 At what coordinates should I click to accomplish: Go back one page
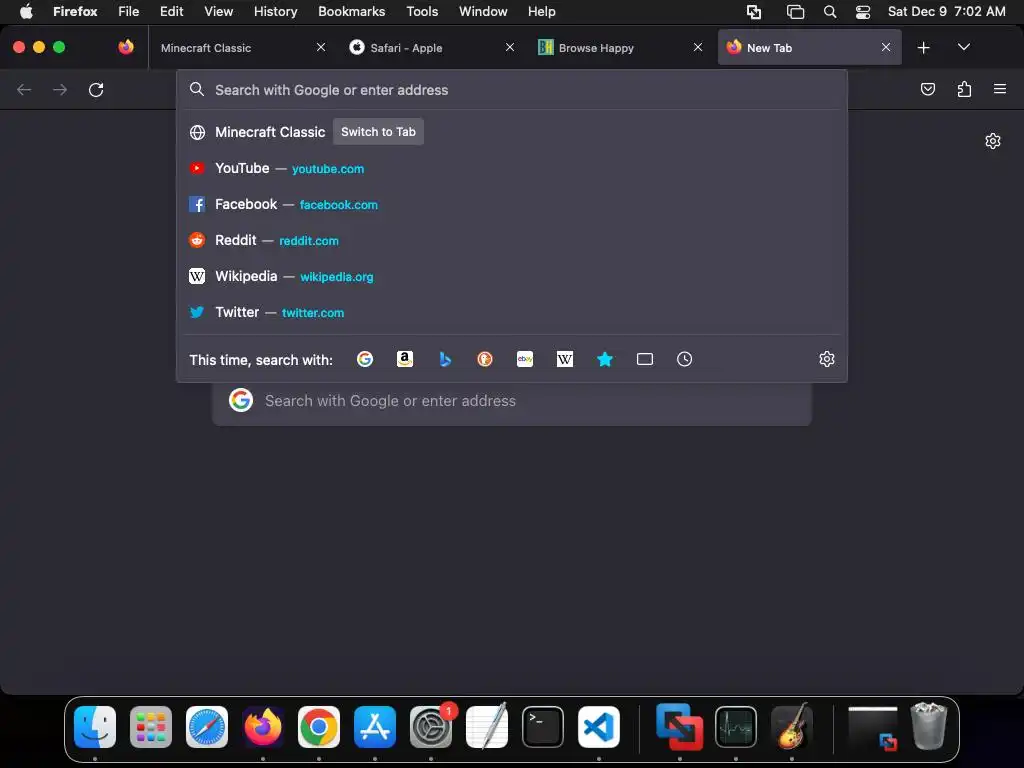24,89
